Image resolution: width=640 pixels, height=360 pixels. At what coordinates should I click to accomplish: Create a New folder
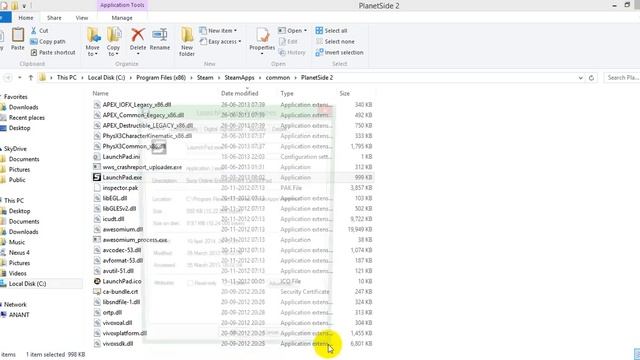(187, 42)
